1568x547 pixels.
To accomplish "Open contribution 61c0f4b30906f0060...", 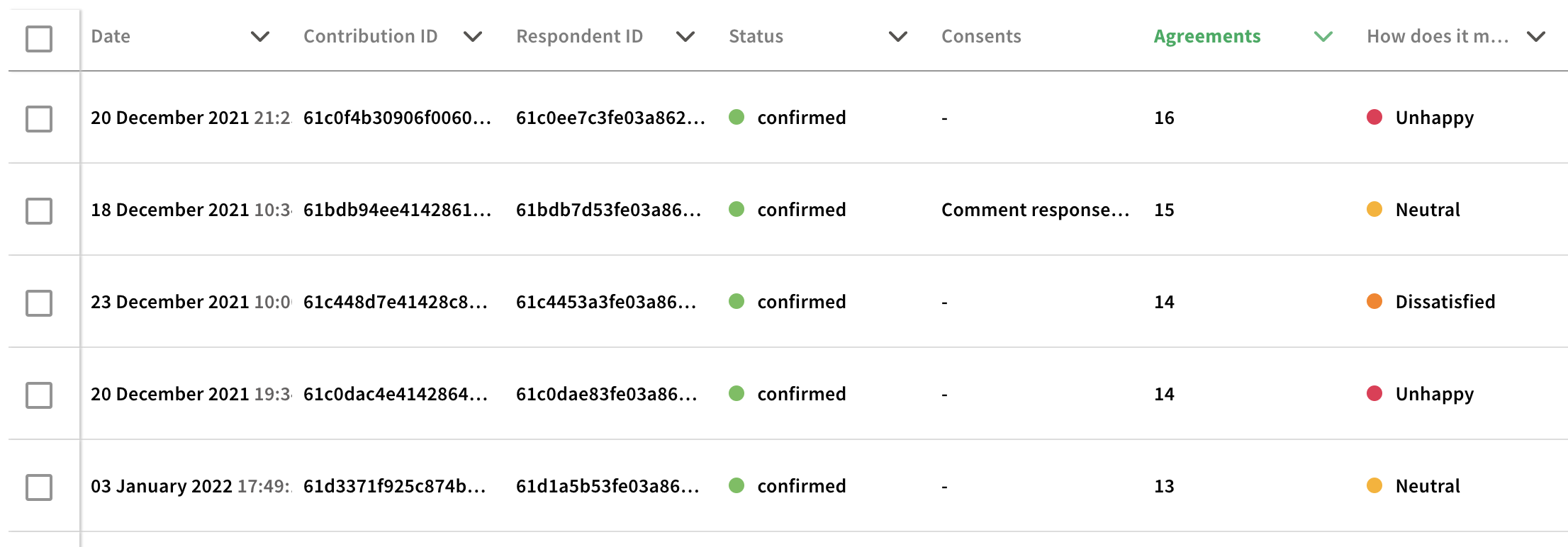I will pyautogui.click(x=397, y=118).
